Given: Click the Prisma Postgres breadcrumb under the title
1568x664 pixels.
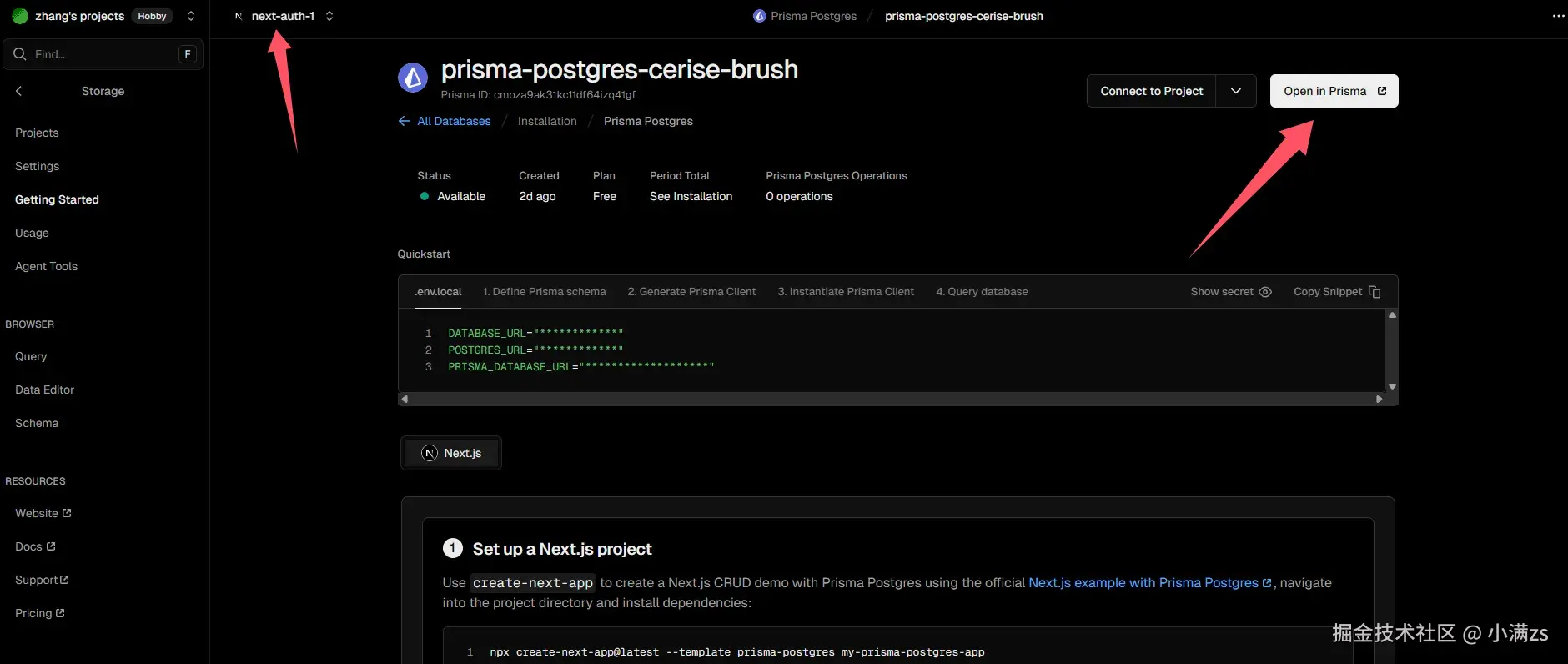Looking at the screenshot, I should coord(648,121).
